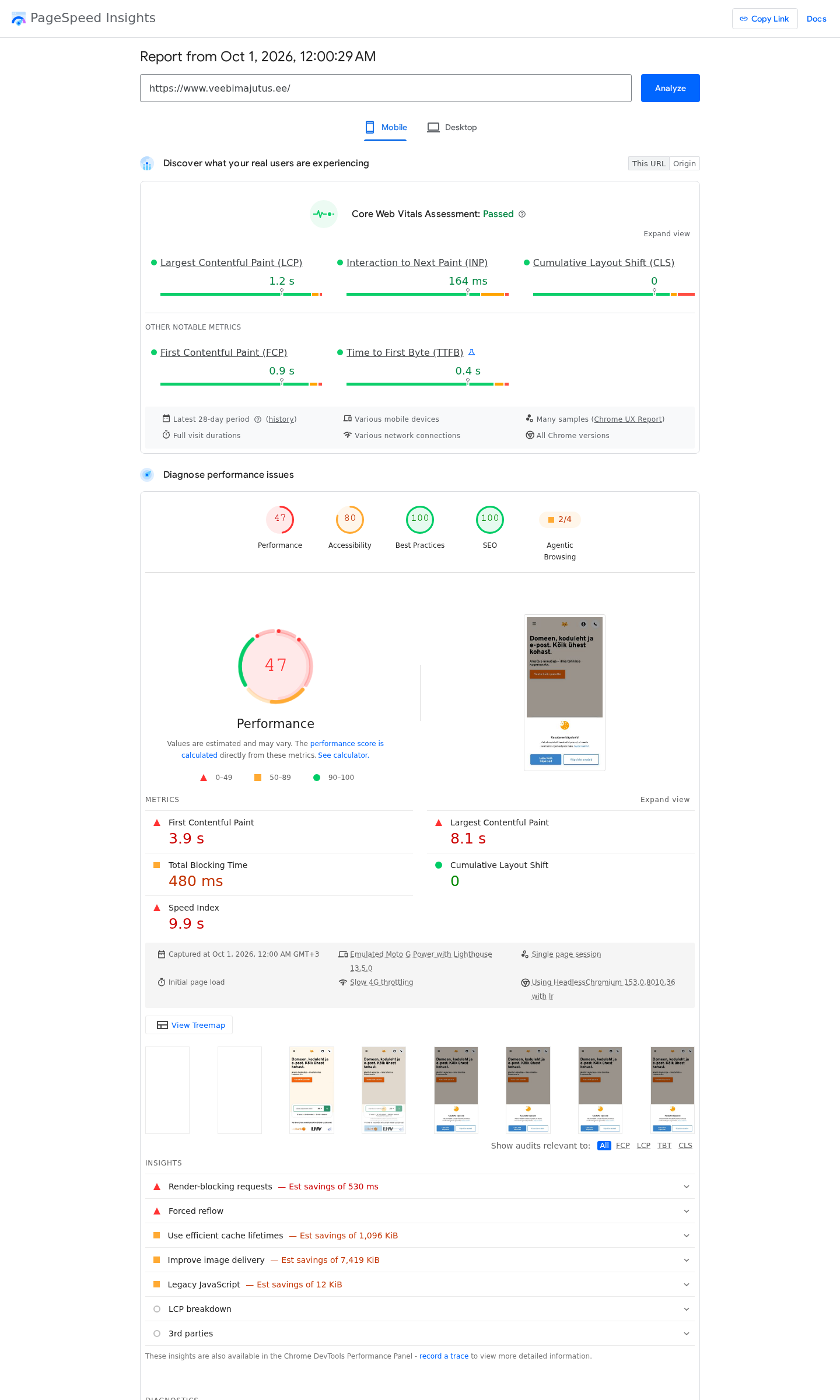Filter audits by TBT
840x1400 pixels.
pyautogui.click(x=664, y=1146)
